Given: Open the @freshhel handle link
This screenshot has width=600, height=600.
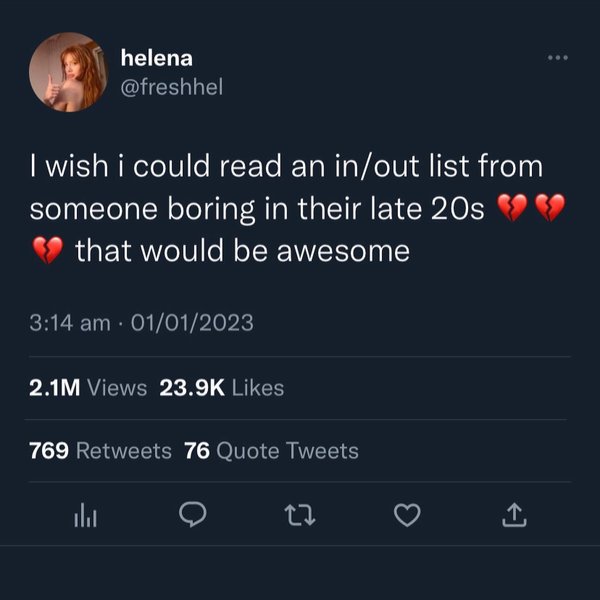Looking at the screenshot, I should click(172, 88).
